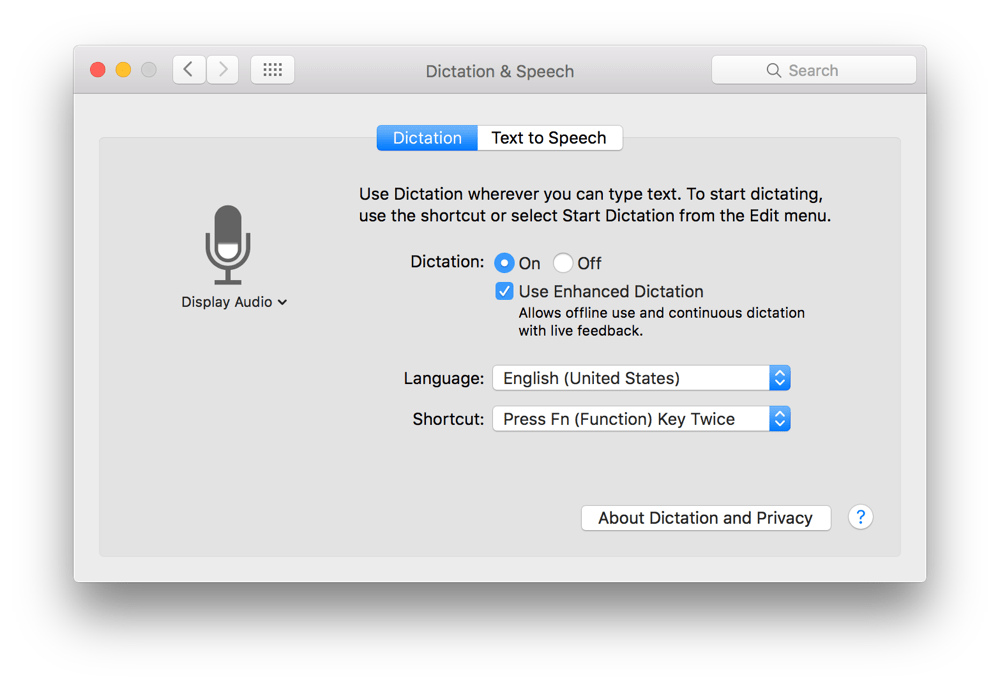
Task: Click the Shortcut dropdown's blue arrows icon
Action: coord(780,418)
